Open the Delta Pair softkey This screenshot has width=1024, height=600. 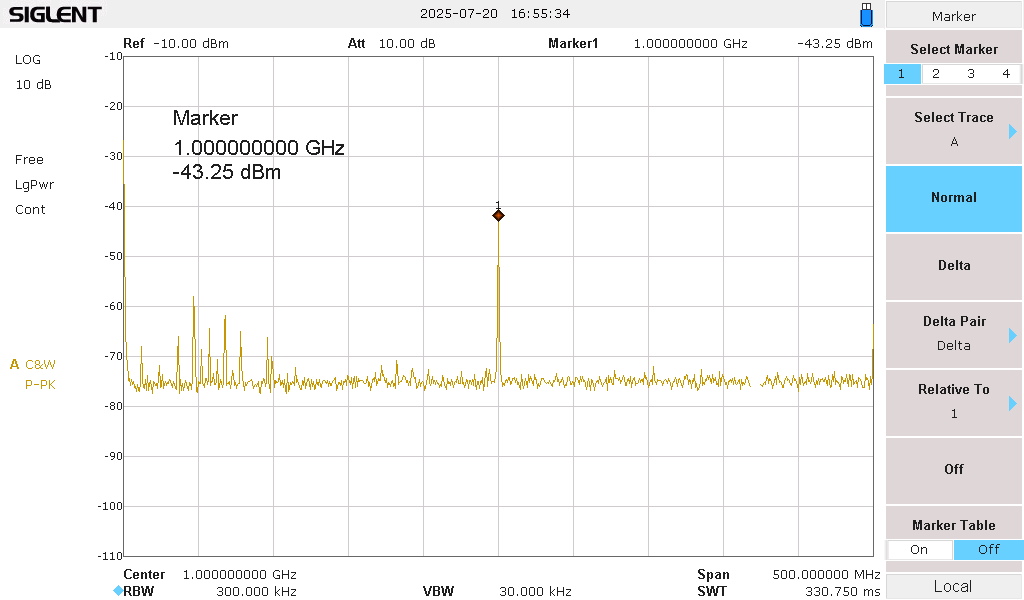click(x=954, y=334)
